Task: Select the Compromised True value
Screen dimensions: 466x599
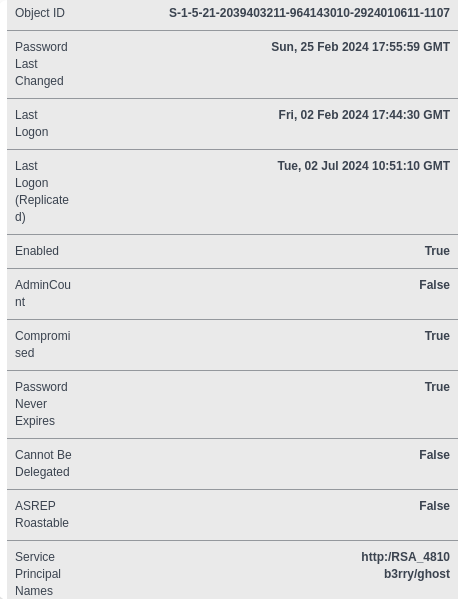Action: [x=437, y=336]
